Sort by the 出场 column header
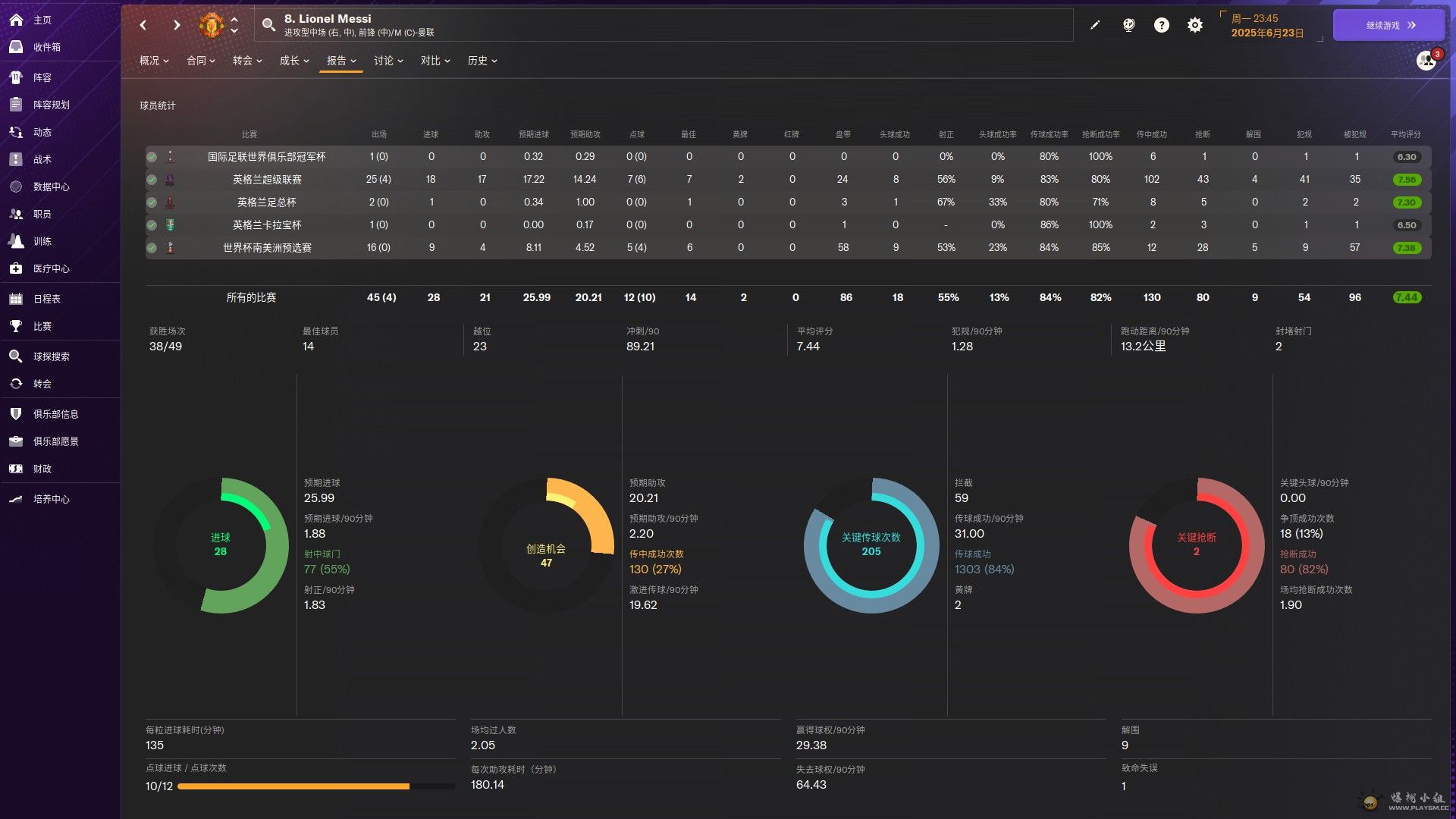1456x819 pixels. click(379, 134)
